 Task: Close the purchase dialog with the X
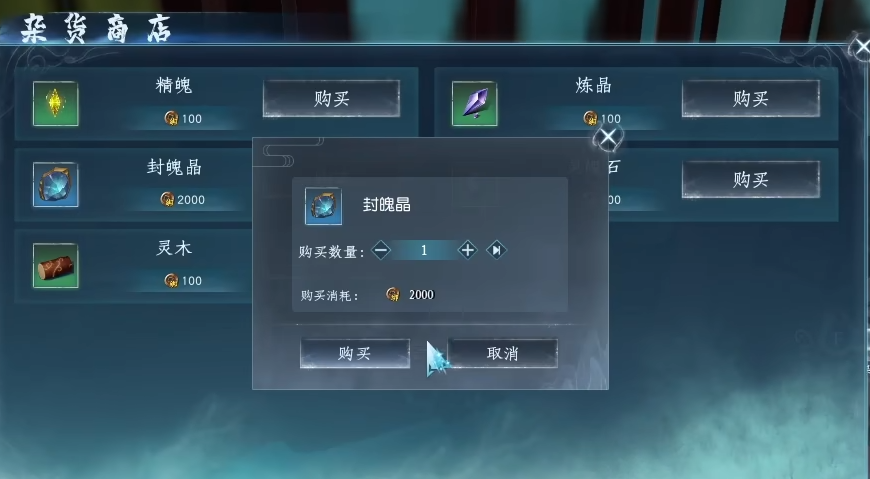pyautogui.click(x=608, y=137)
